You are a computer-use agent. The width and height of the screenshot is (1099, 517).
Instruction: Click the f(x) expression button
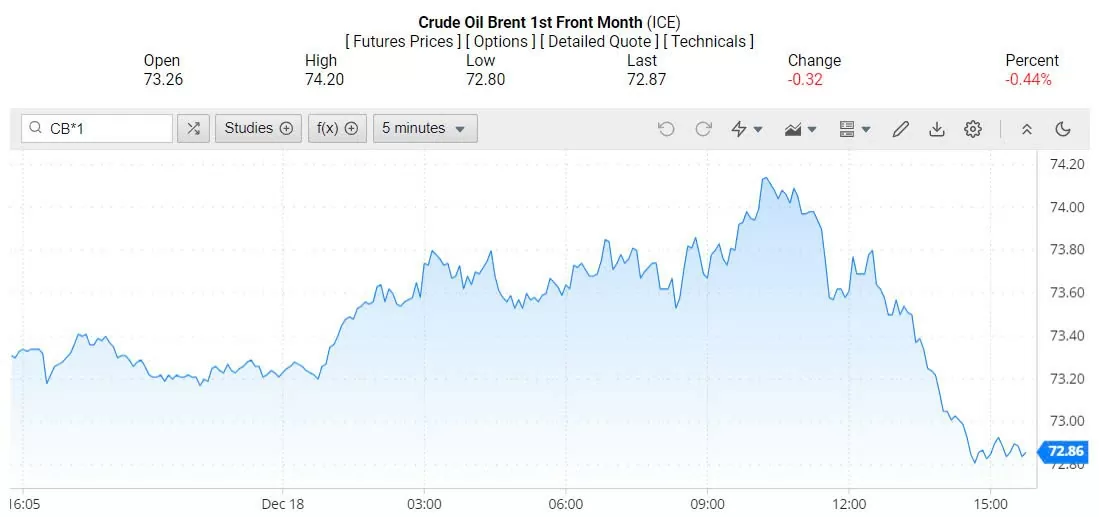tap(338, 128)
